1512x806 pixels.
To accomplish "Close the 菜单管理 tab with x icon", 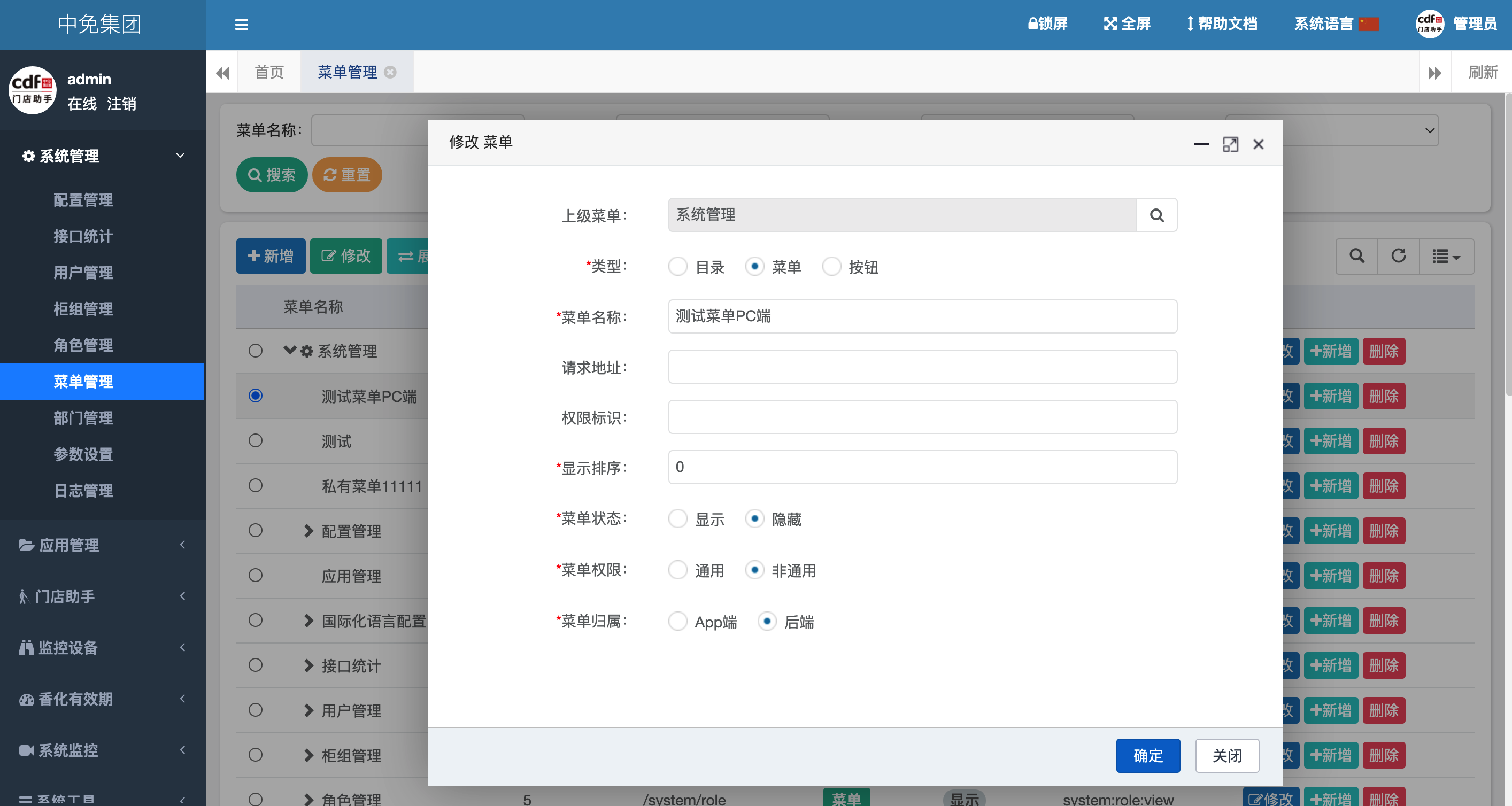I will point(390,72).
